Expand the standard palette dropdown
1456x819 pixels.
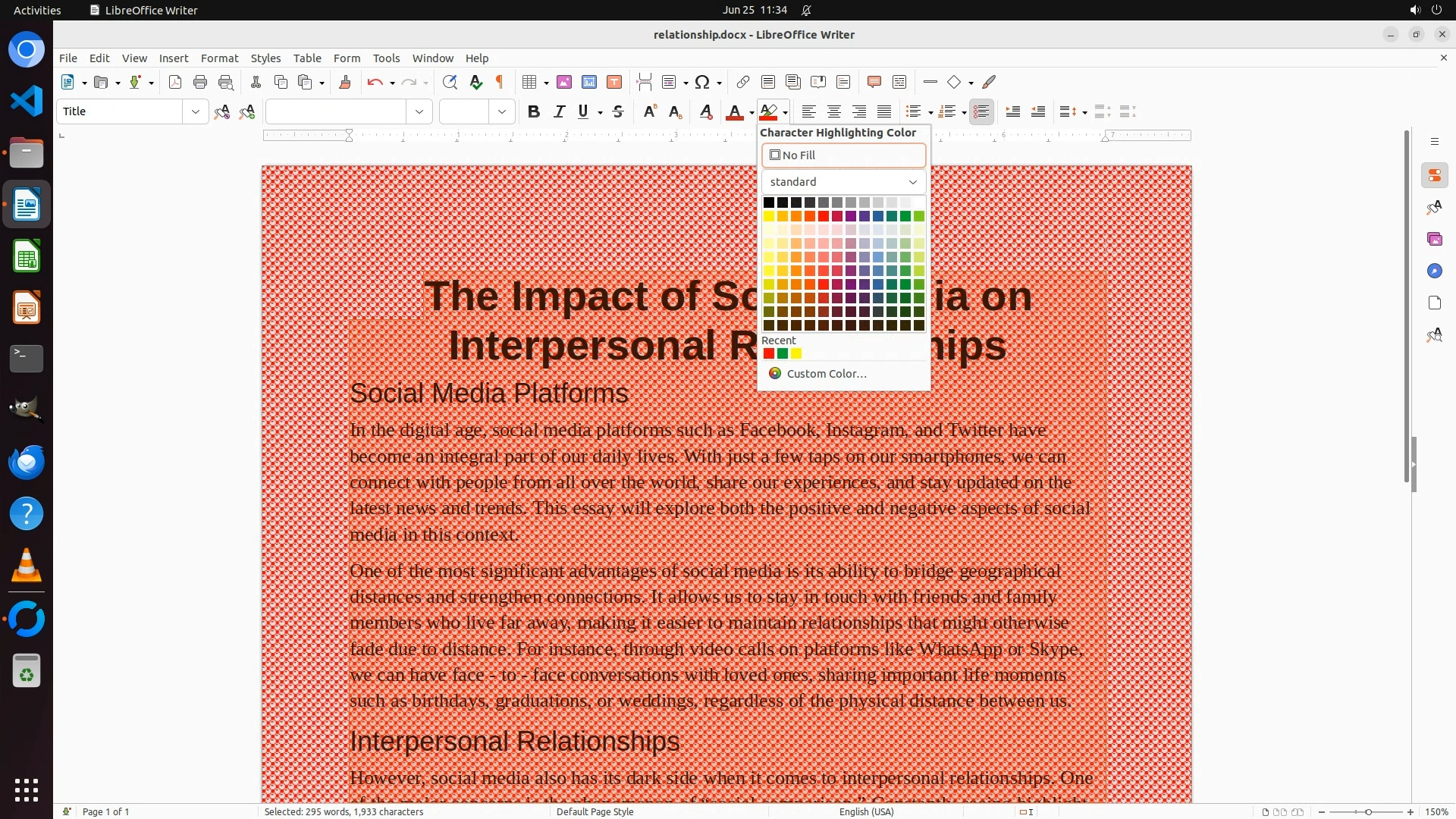843,182
